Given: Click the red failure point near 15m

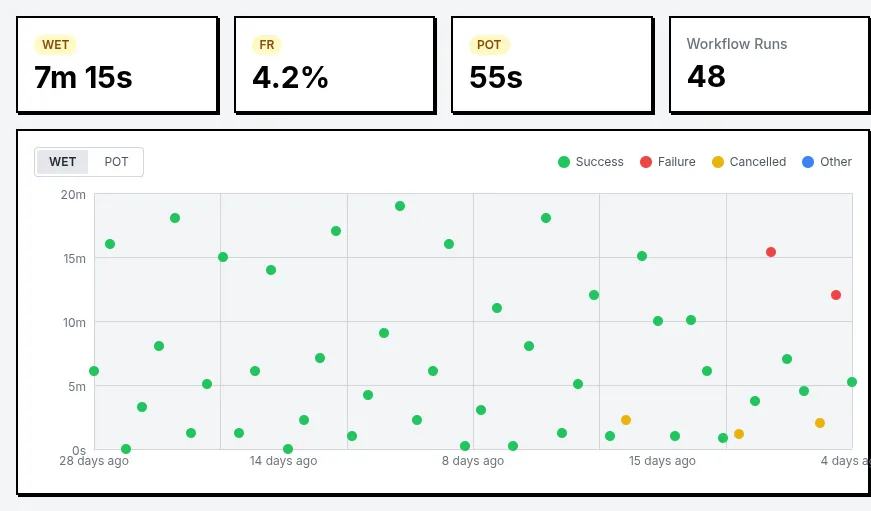Looking at the screenshot, I should coord(771,252).
